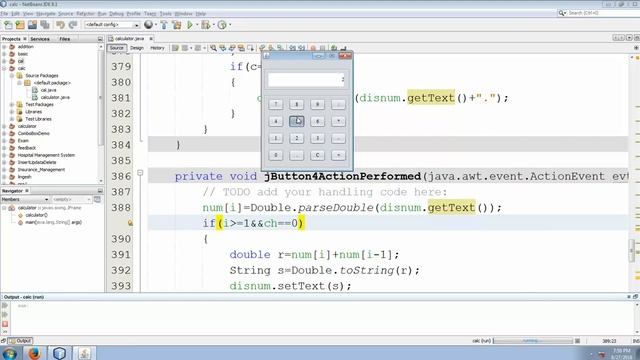Click the 8 button in calculator window
The height and width of the screenshot is (360, 640).
pyautogui.click(x=297, y=104)
